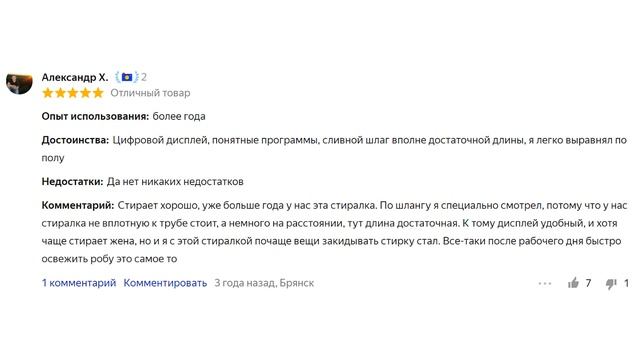Viewport: 640px width, 360px height.
Task: Select the second rating star
Action: [60, 93]
